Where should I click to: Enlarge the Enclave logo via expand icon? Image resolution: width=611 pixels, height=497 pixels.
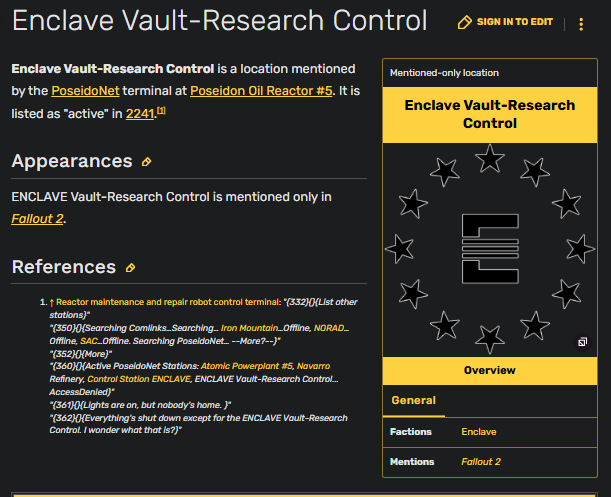pos(582,342)
